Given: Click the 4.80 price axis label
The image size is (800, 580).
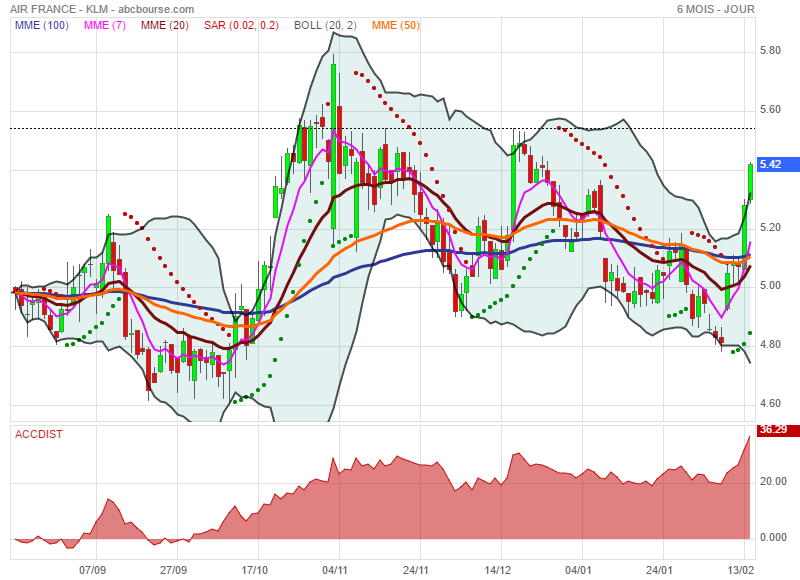Looking at the screenshot, I should (x=770, y=345).
